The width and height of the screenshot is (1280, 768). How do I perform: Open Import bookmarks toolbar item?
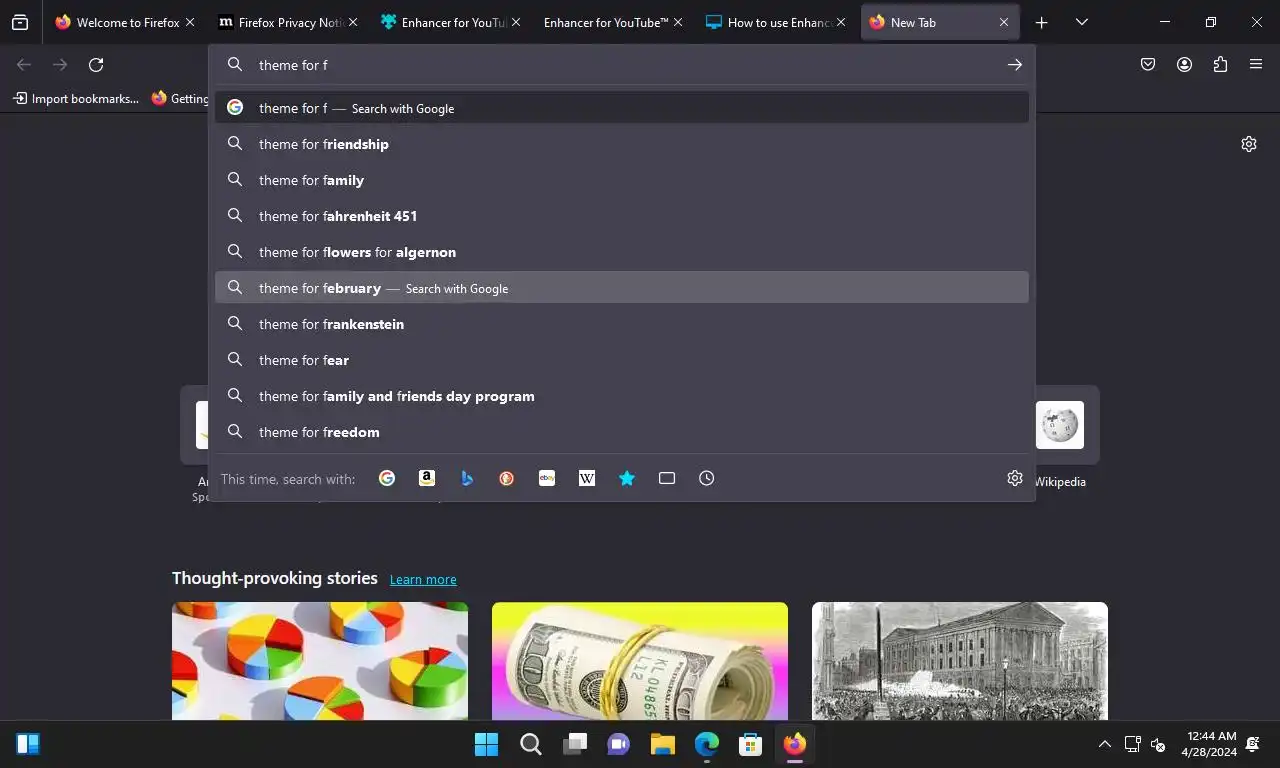pyautogui.click(x=76, y=98)
